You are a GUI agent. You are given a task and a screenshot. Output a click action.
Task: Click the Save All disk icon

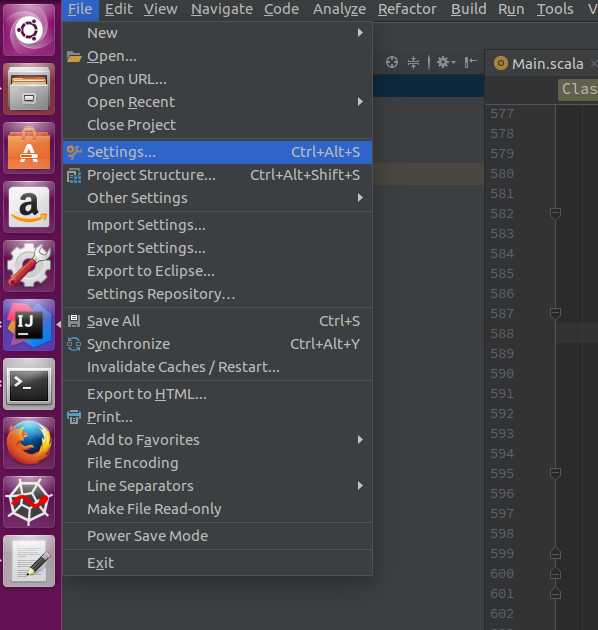74,321
